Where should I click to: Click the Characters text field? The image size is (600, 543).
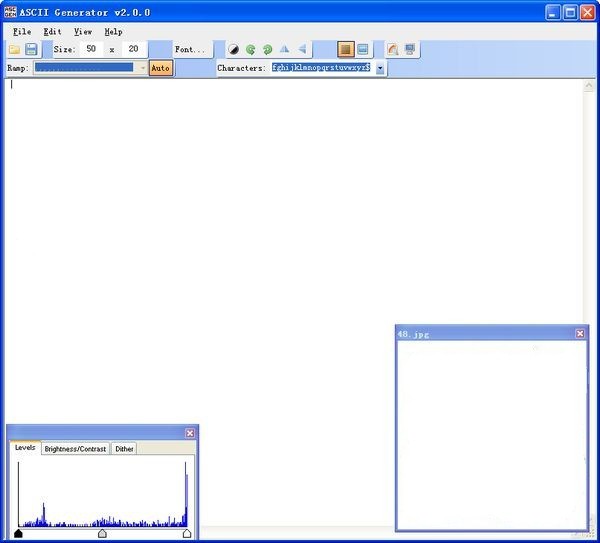tap(322, 68)
